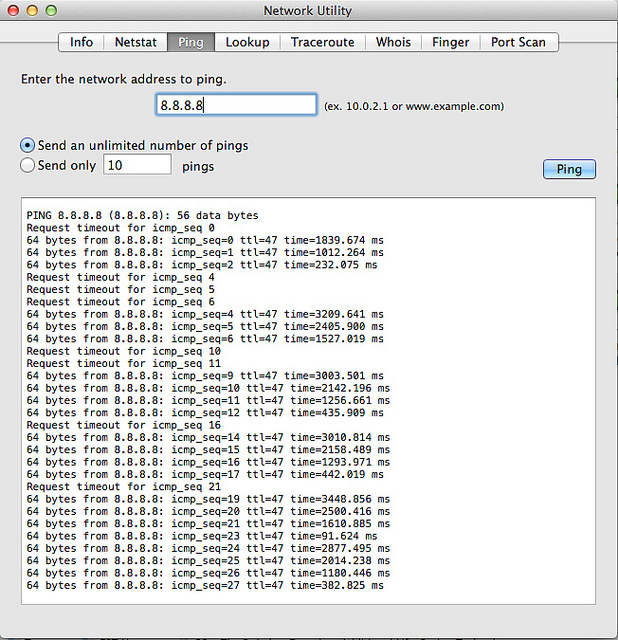Select the Finger tab

(450, 42)
